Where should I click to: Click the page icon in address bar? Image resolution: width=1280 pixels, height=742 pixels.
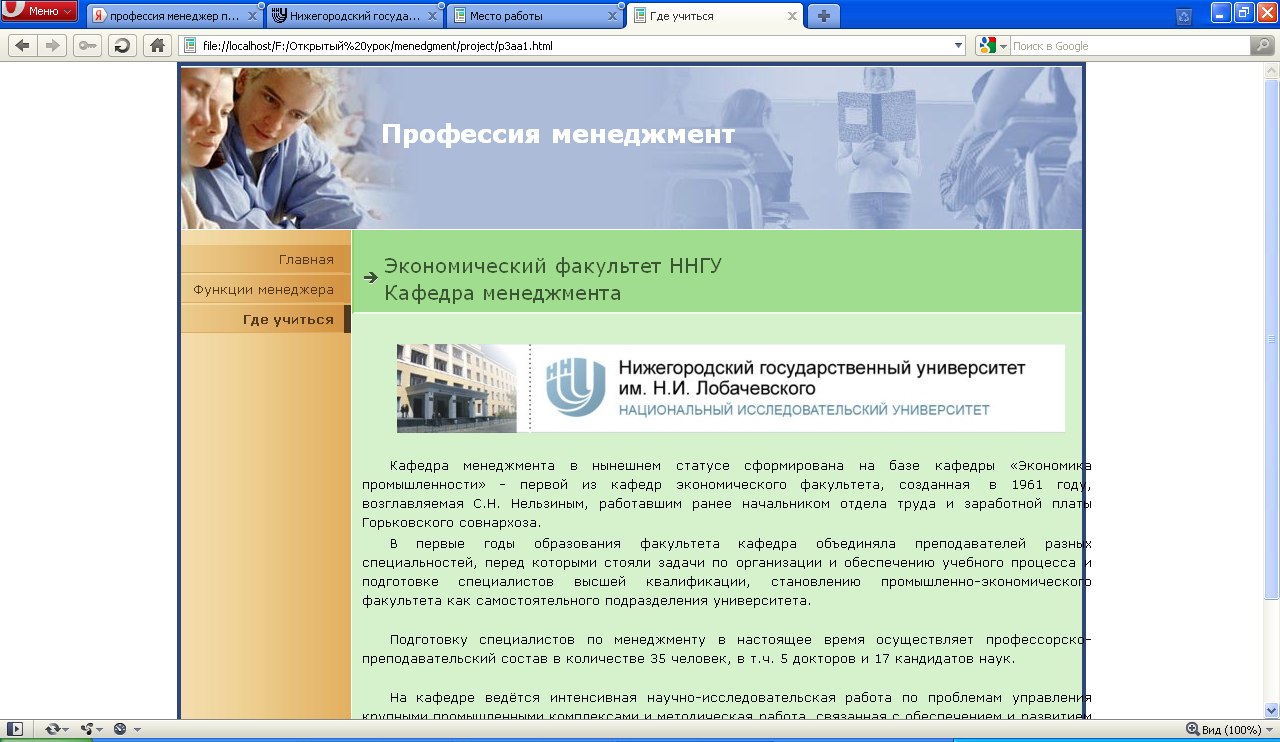click(189, 46)
